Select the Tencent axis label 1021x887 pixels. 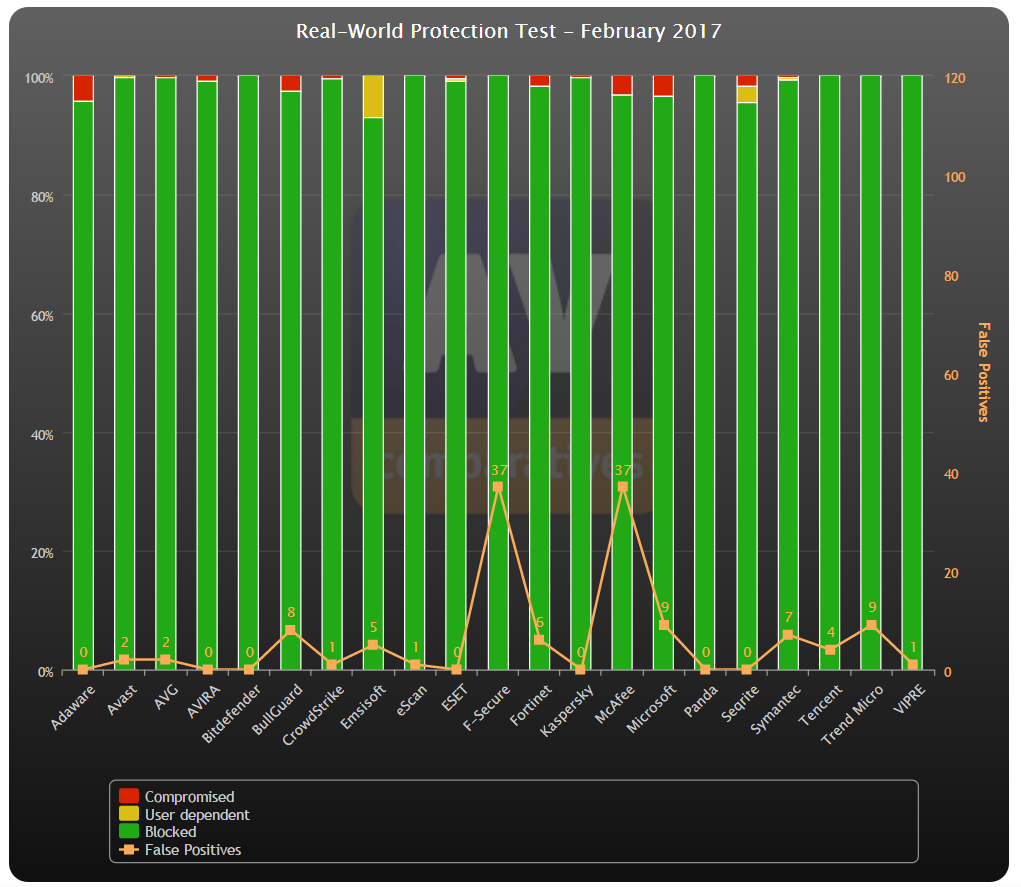(820, 705)
